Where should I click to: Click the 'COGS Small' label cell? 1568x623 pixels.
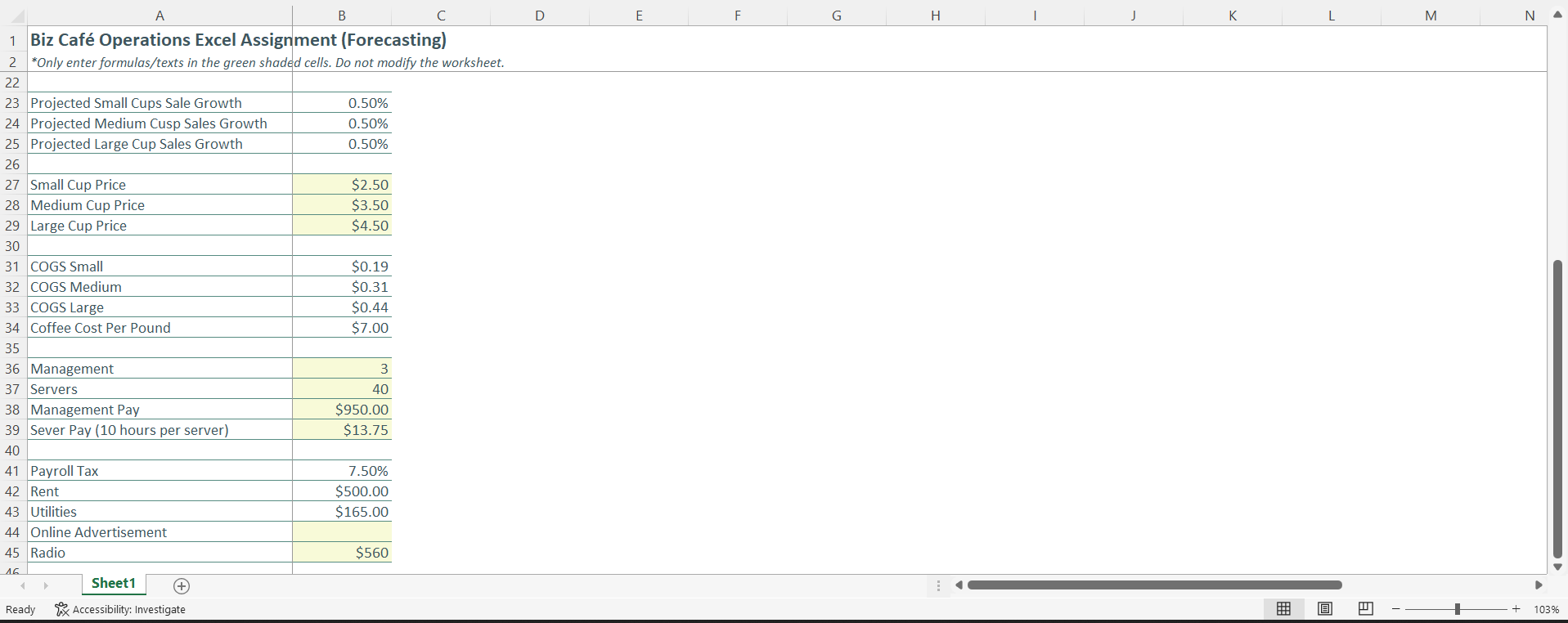(x=159, y=267)
